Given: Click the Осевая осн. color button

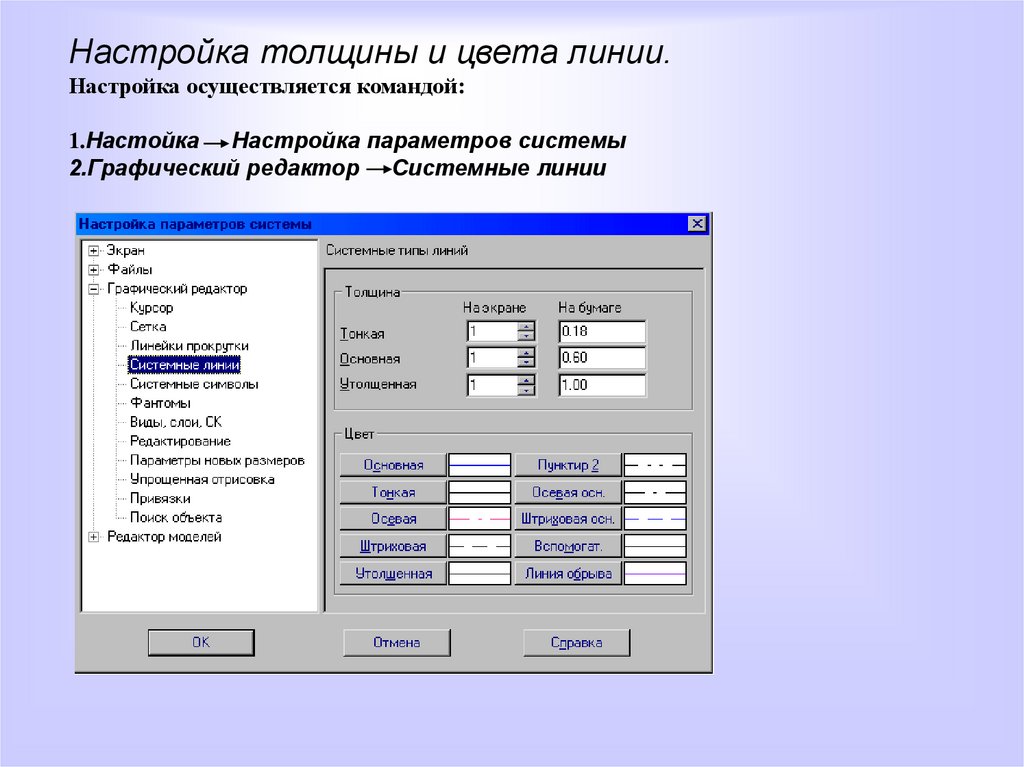Looking at the screenshot, I should 568,492.
